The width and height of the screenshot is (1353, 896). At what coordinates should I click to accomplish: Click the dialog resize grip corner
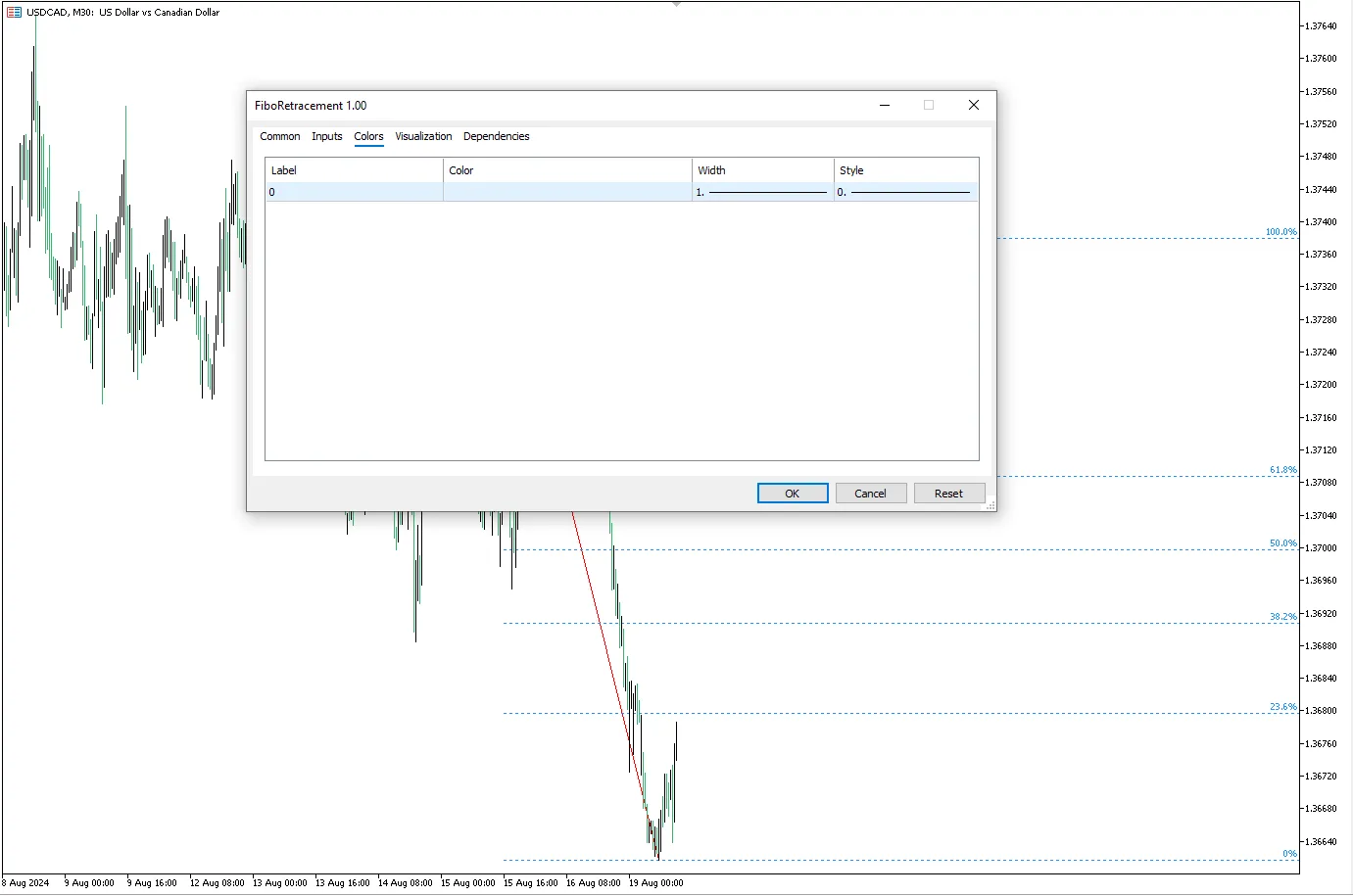[x=991, y=505]
